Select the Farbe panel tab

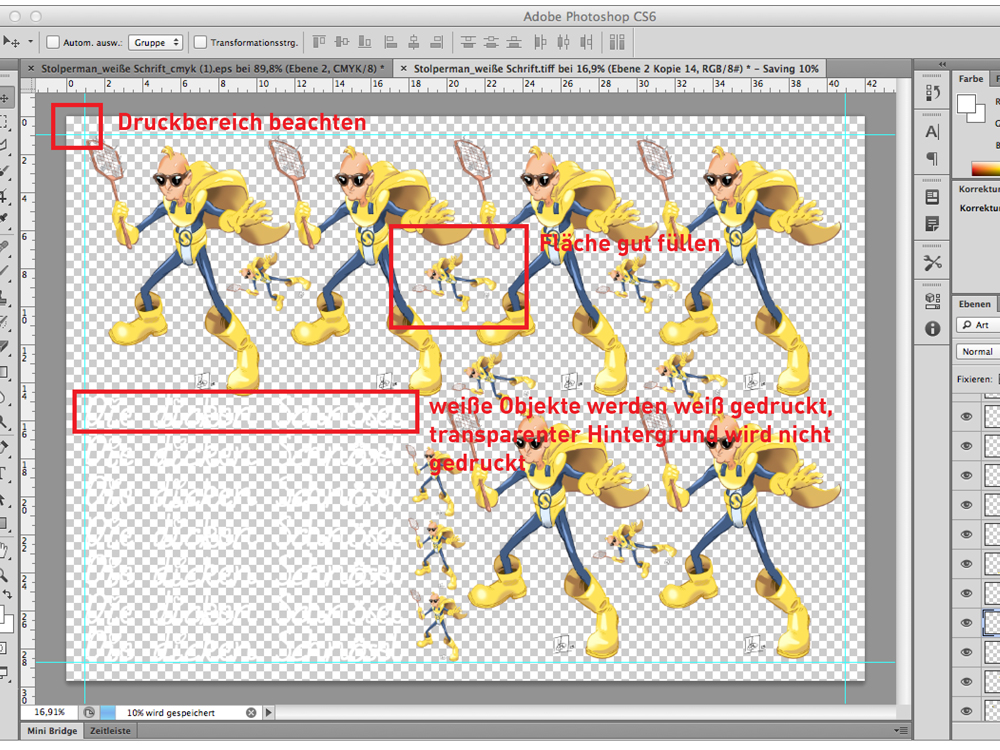[x=971, y=78]
